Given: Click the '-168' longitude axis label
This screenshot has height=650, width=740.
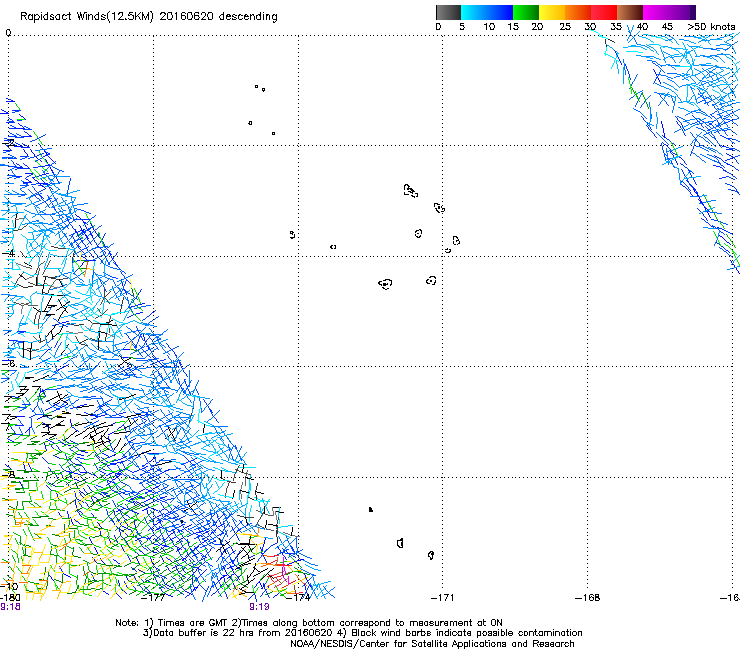Looking at the screenshot, I should point(587,598).
